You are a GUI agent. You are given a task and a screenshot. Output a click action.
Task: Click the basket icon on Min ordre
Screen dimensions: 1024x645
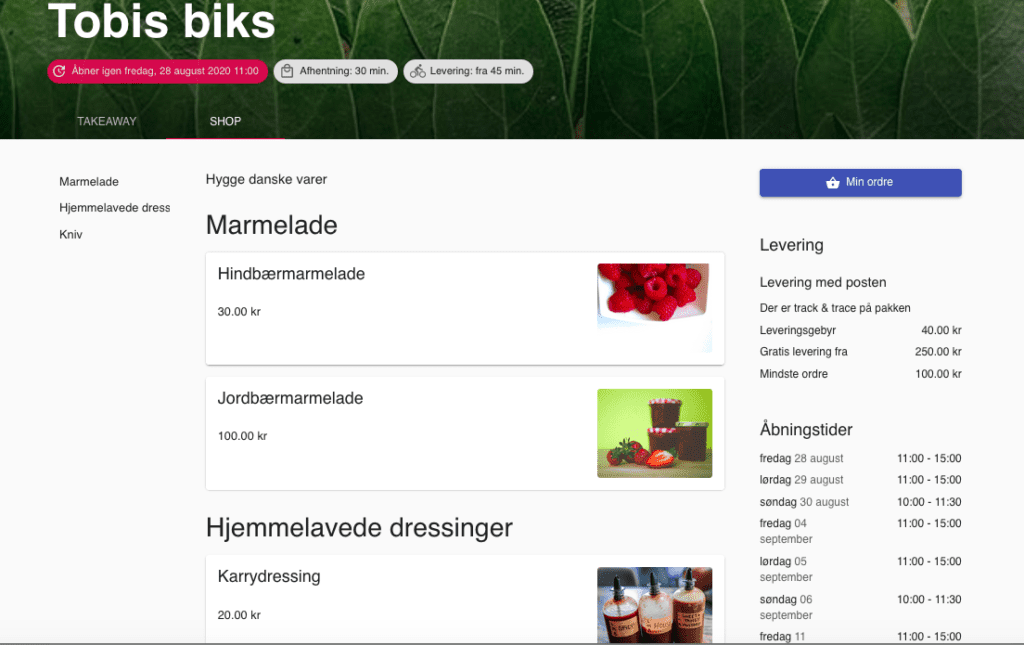832,183
